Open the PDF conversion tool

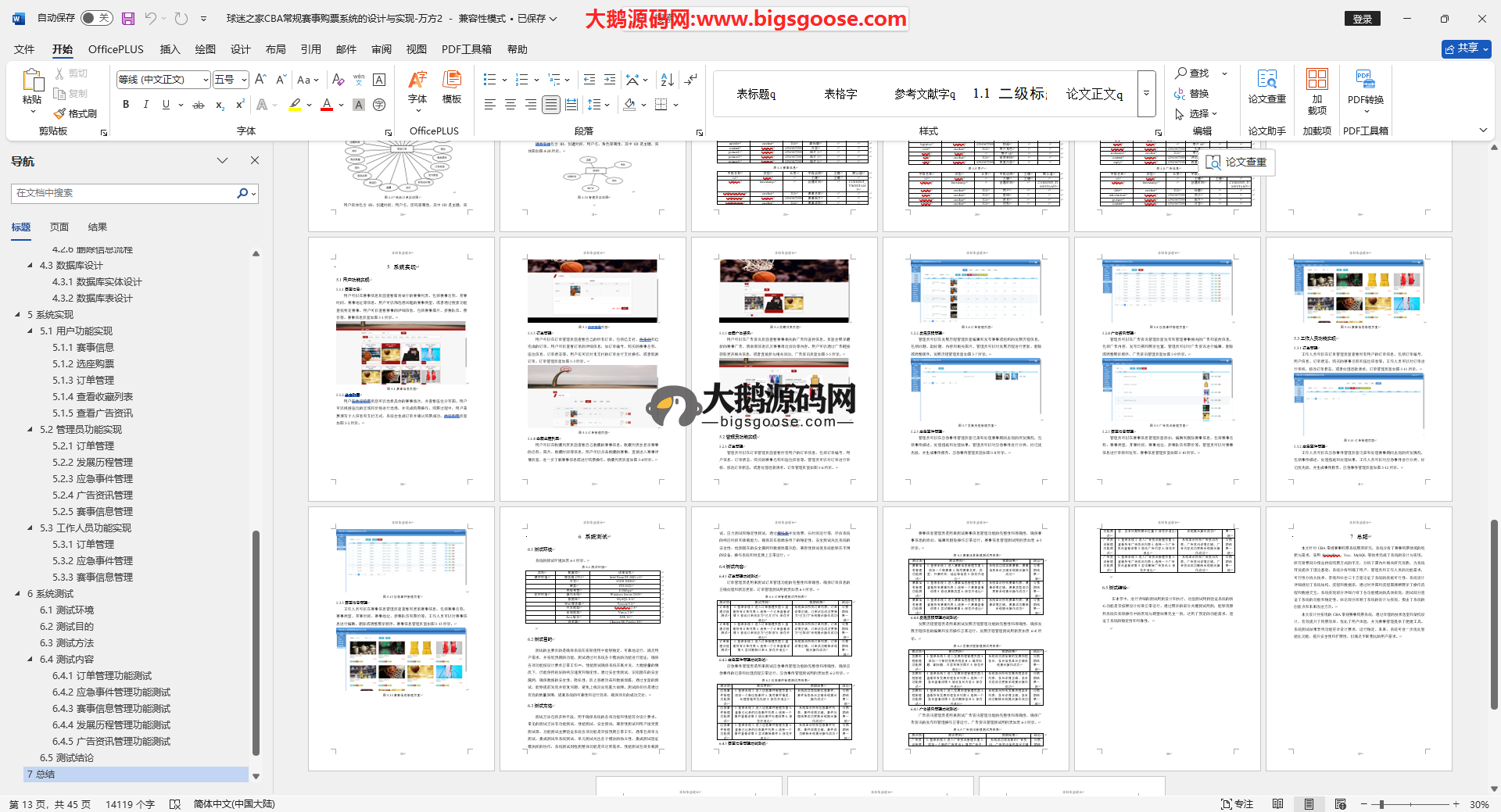(1365, 86)
